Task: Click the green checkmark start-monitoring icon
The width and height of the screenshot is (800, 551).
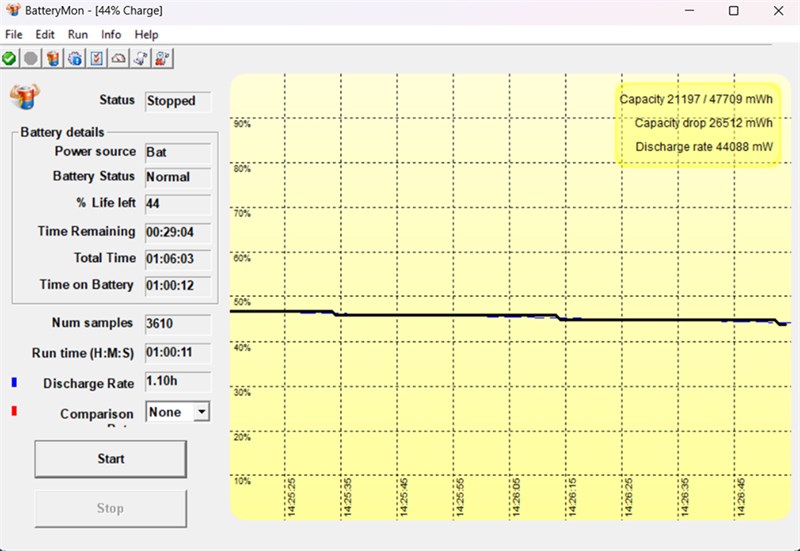Action: point(9,59)
